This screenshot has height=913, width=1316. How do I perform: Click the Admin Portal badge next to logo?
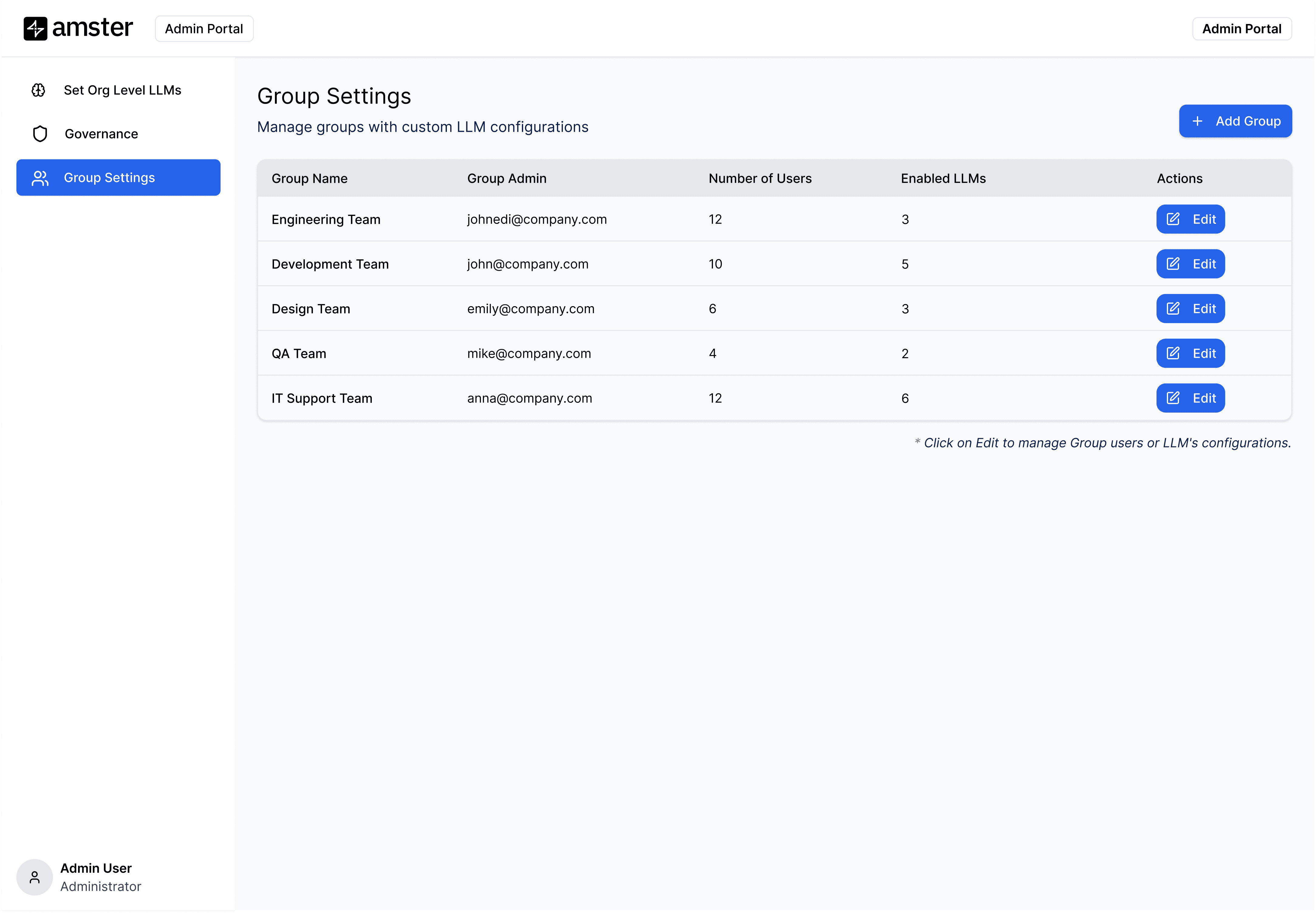point(204,29)
